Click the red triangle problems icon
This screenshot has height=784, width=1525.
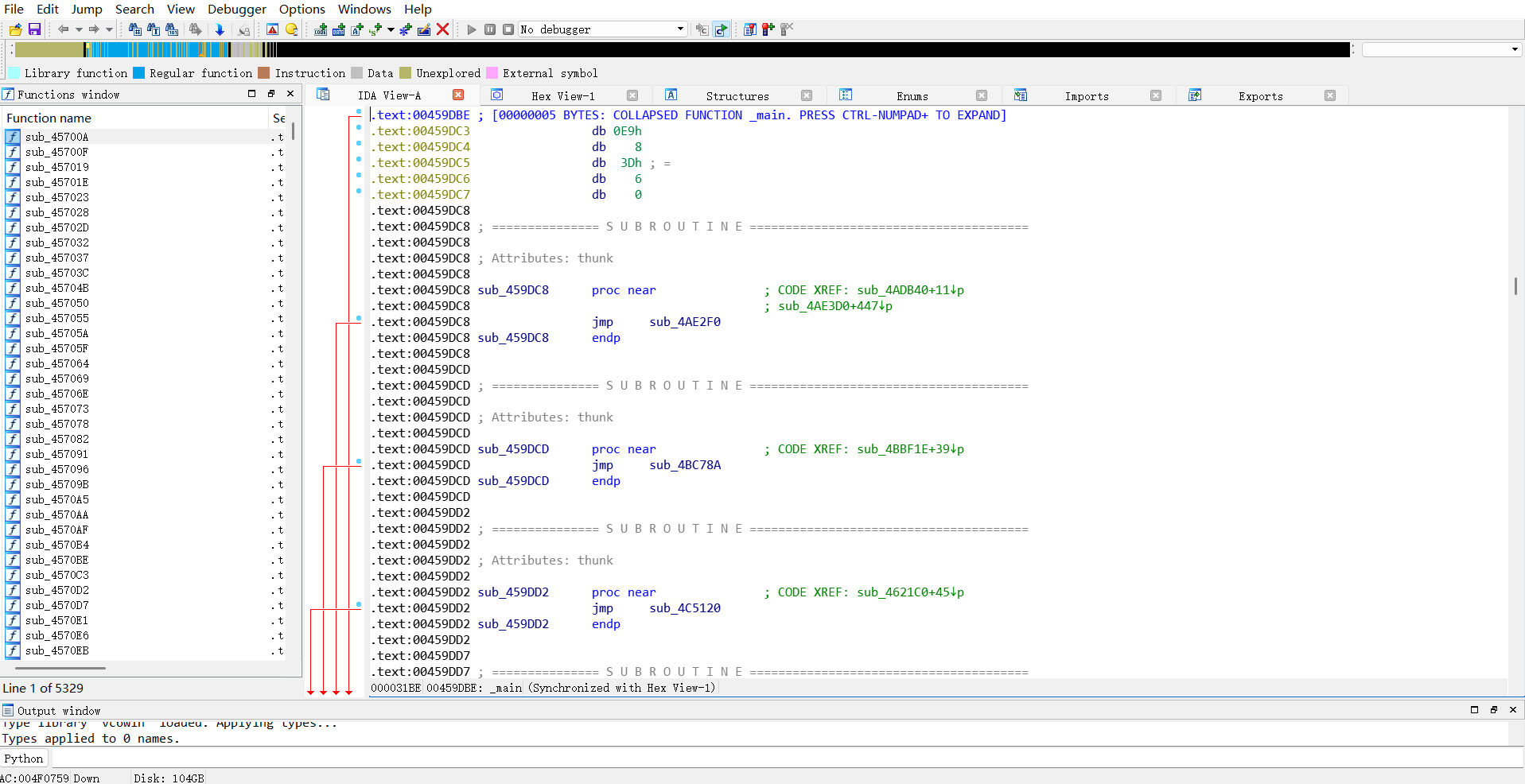272,29
